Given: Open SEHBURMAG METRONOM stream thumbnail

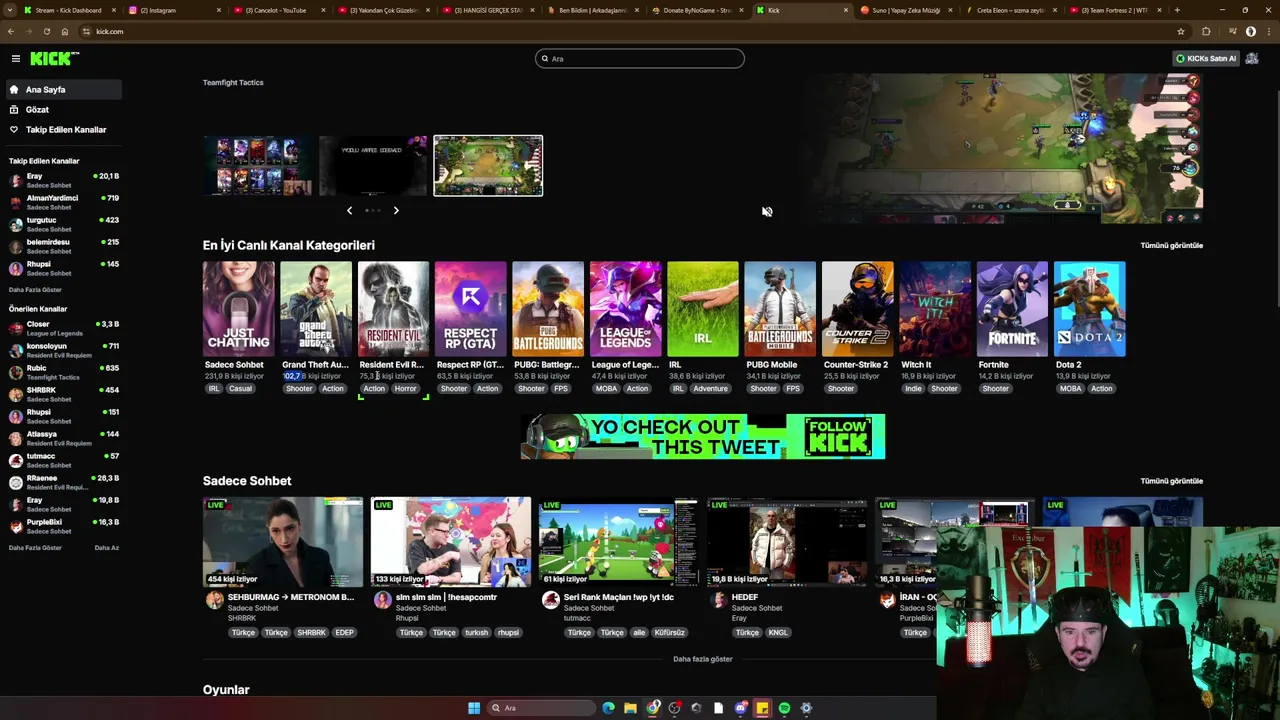Looking at the screenshot, I should click(x=283, y=542).
